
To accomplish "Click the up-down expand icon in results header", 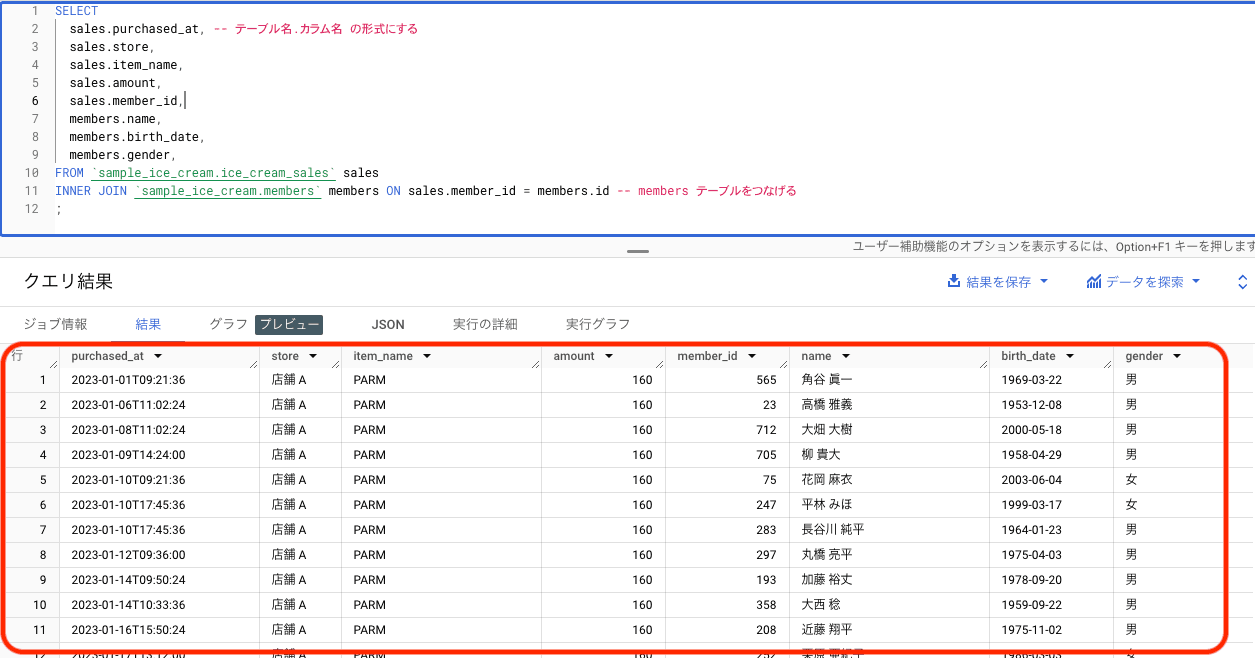I will coord(1243,282).
